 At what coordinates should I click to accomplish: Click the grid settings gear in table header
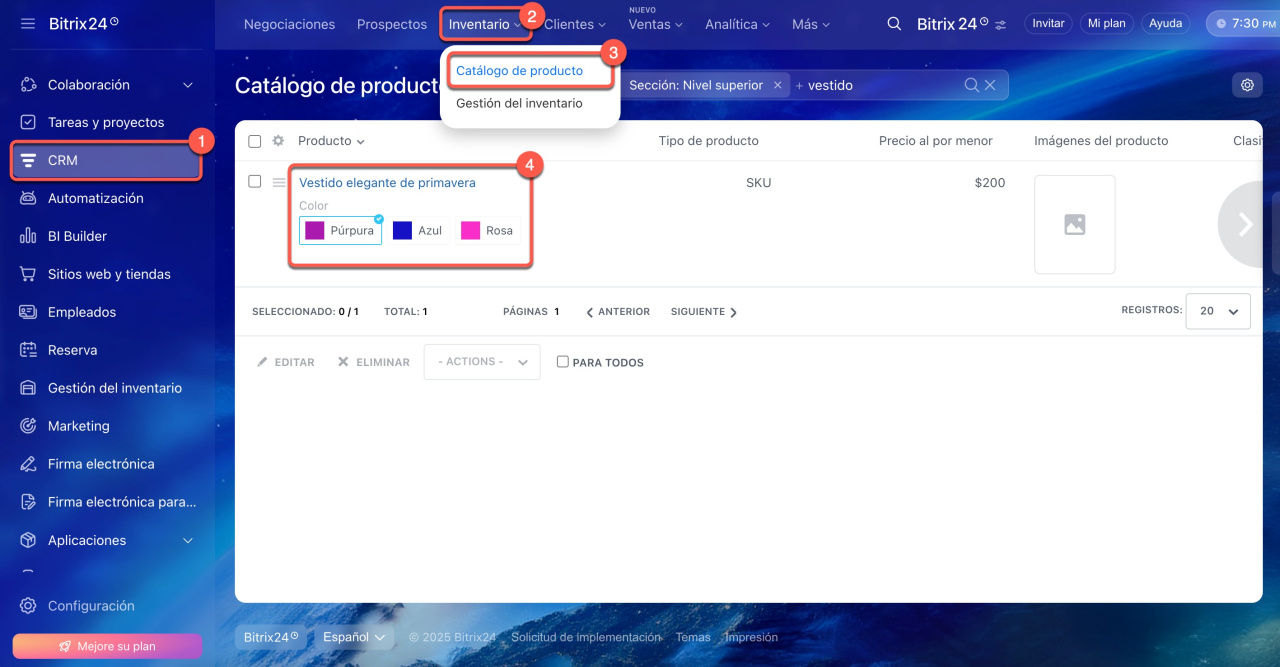tap(278, 141)
